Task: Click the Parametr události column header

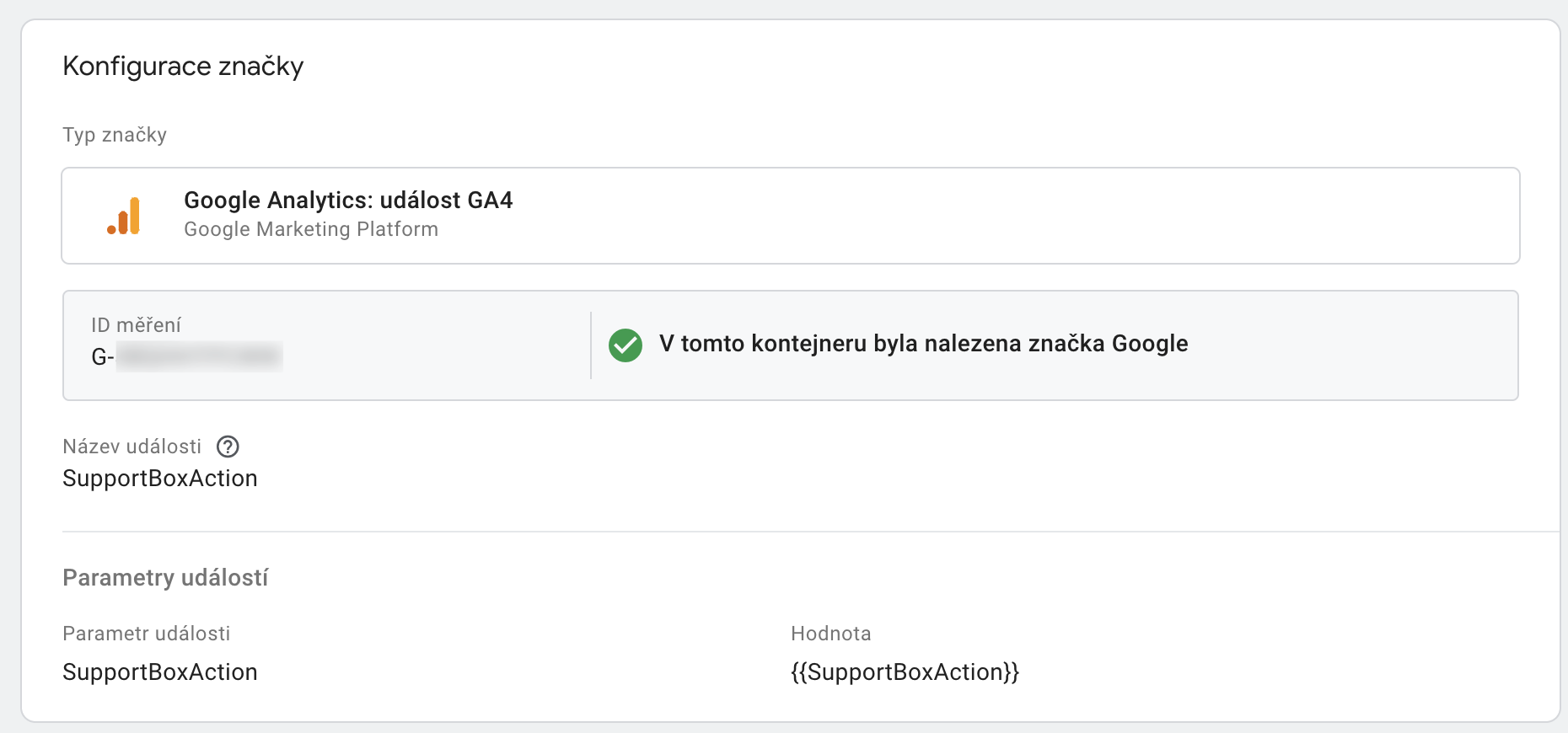Action: (x=147, y=634)
